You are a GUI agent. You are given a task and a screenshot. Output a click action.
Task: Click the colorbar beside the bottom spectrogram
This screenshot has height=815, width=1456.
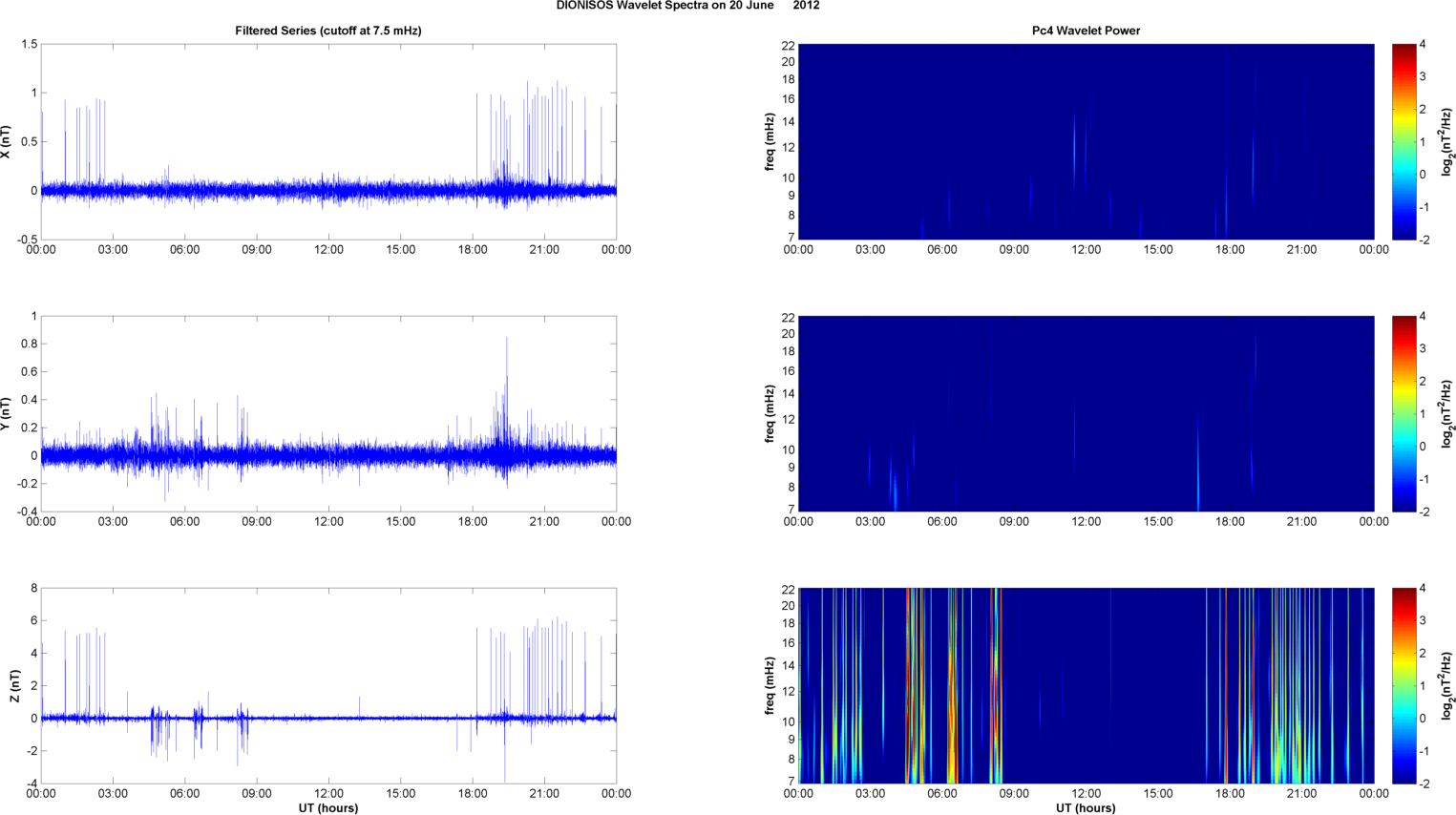(x=1403, y=685)
